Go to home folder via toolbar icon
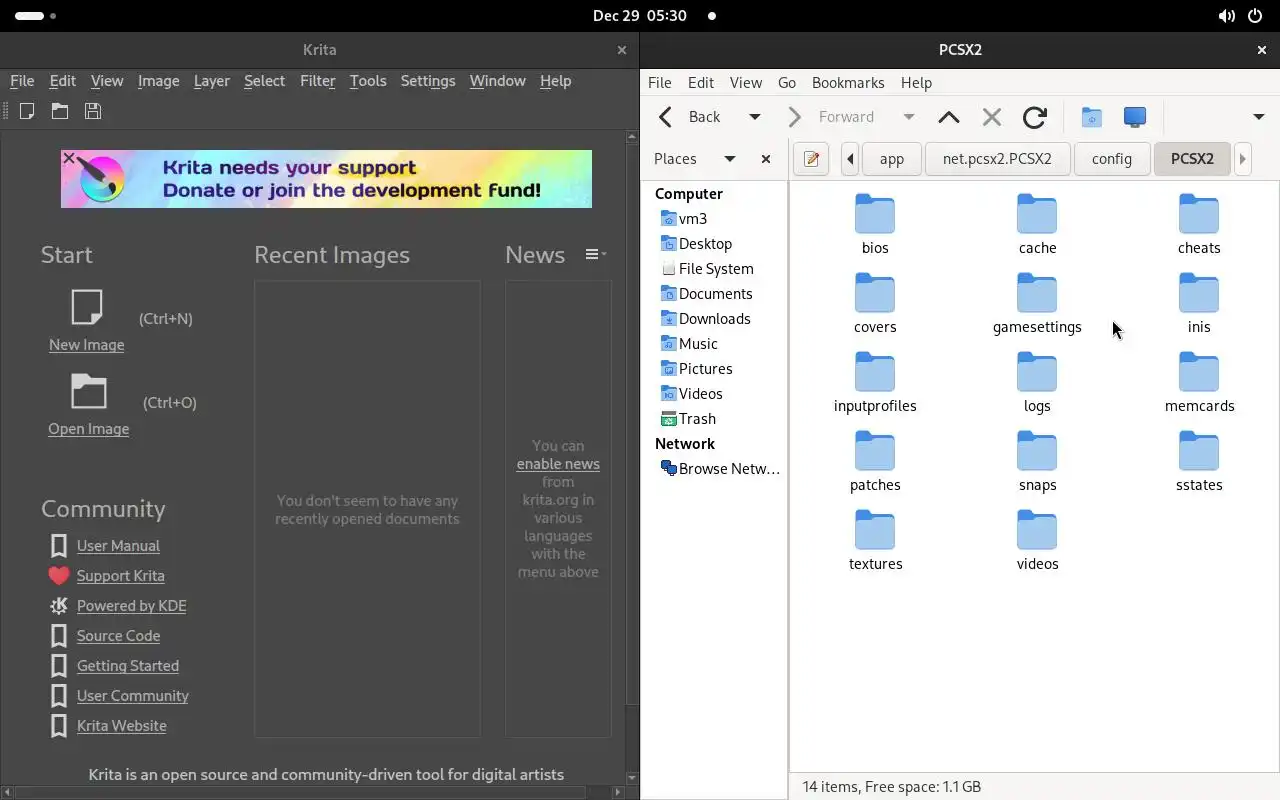The image size is (1280, 800). tap(1092, 117)
